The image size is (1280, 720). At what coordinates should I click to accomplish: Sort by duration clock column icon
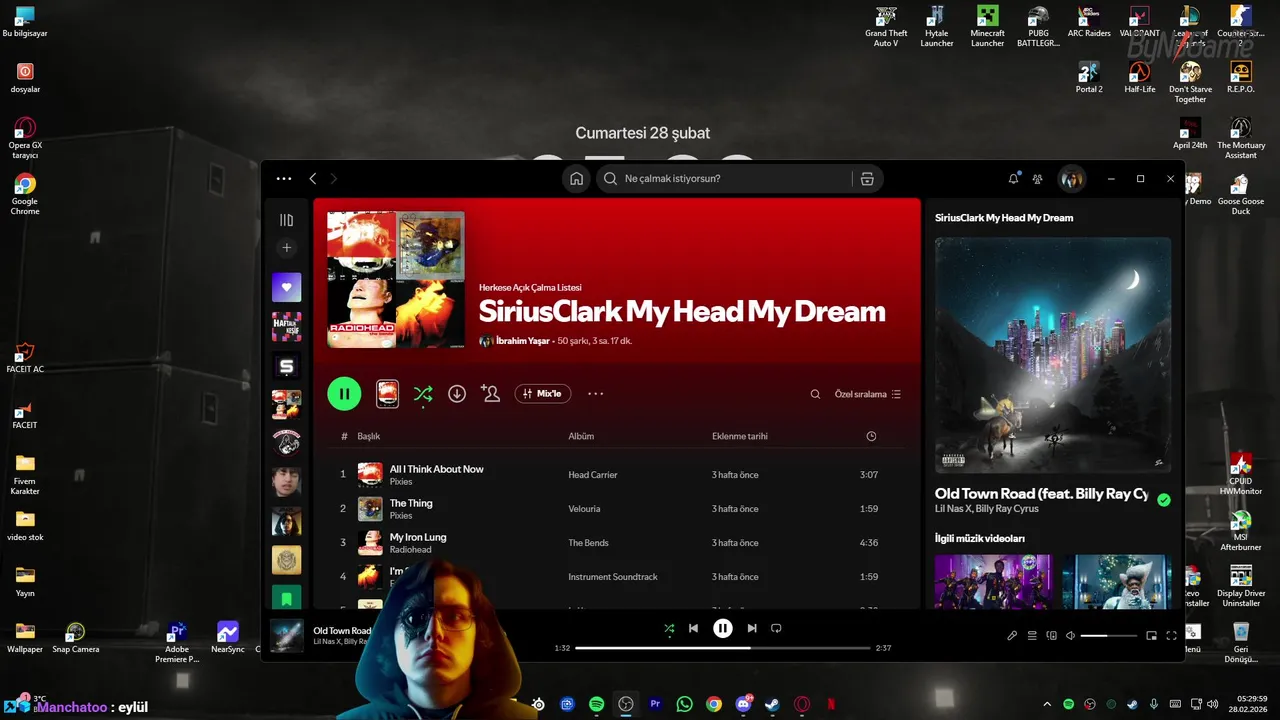click(871, 436)
